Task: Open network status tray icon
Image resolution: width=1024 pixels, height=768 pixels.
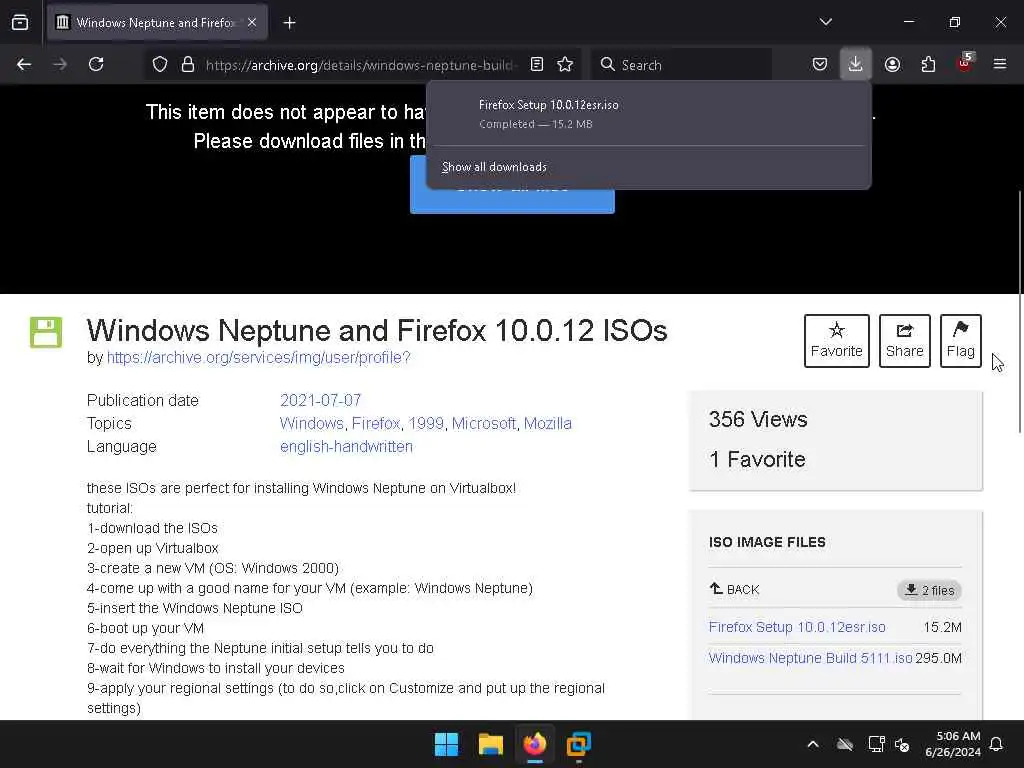Action: 876,744
